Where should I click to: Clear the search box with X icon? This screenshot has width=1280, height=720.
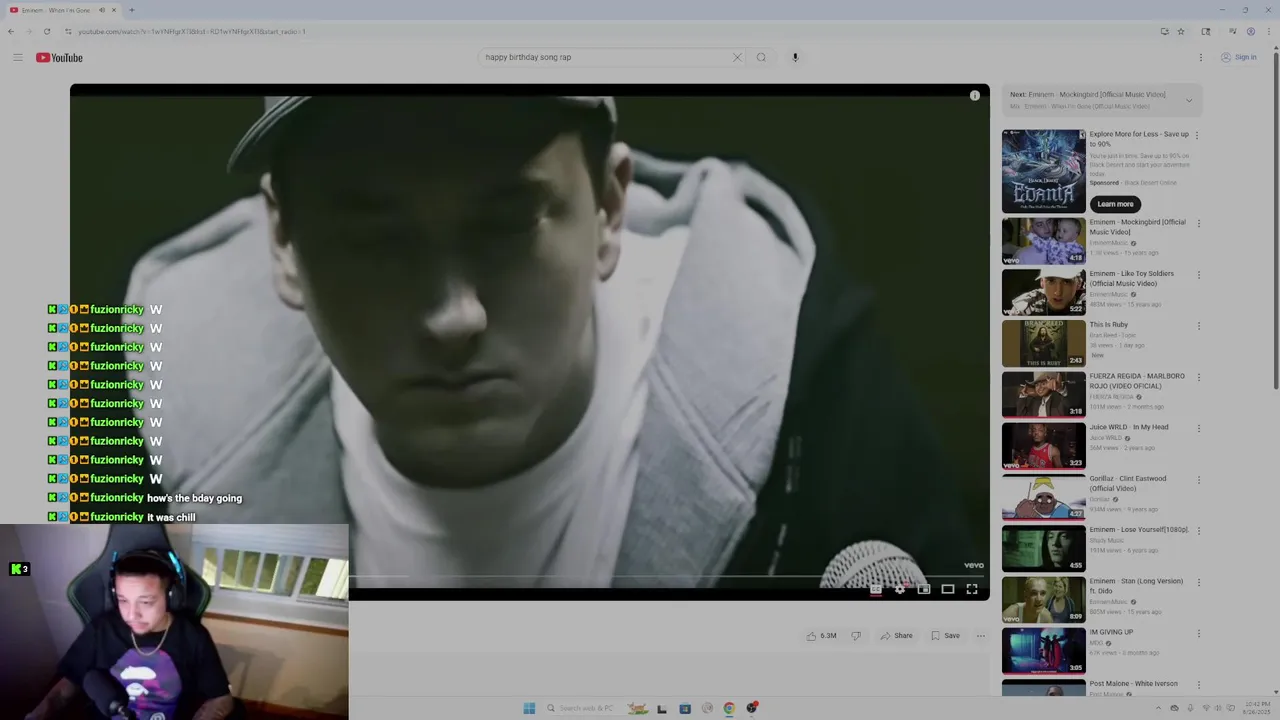click(x=737, y=57)
